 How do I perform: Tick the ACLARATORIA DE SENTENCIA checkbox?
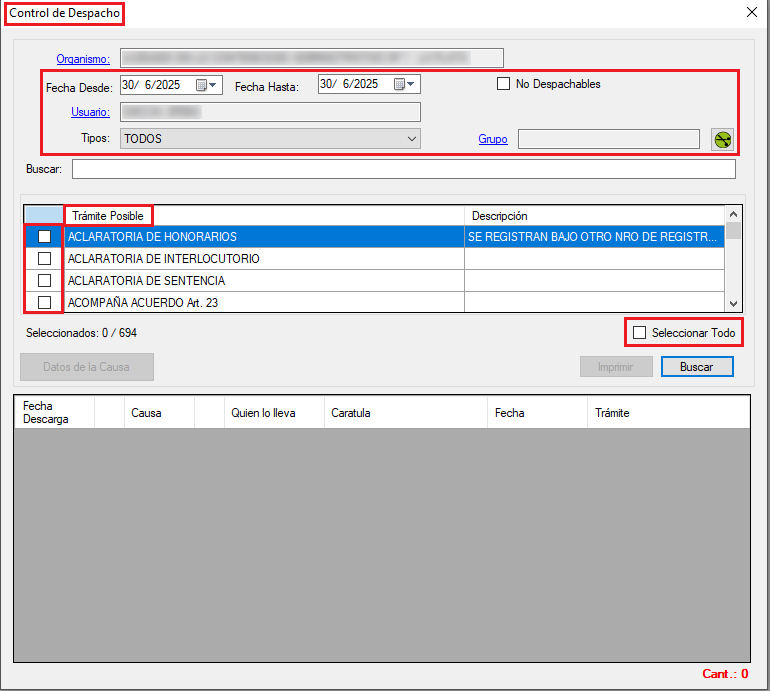click(44, 281)
